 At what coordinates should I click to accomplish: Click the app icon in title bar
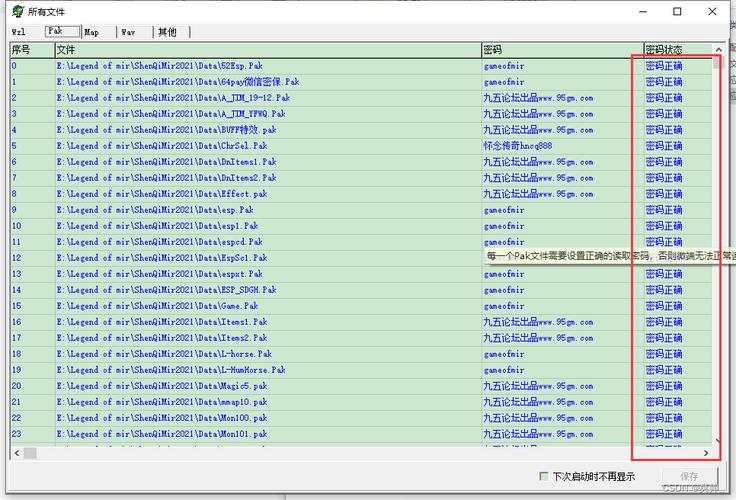(x=18, y=11)
